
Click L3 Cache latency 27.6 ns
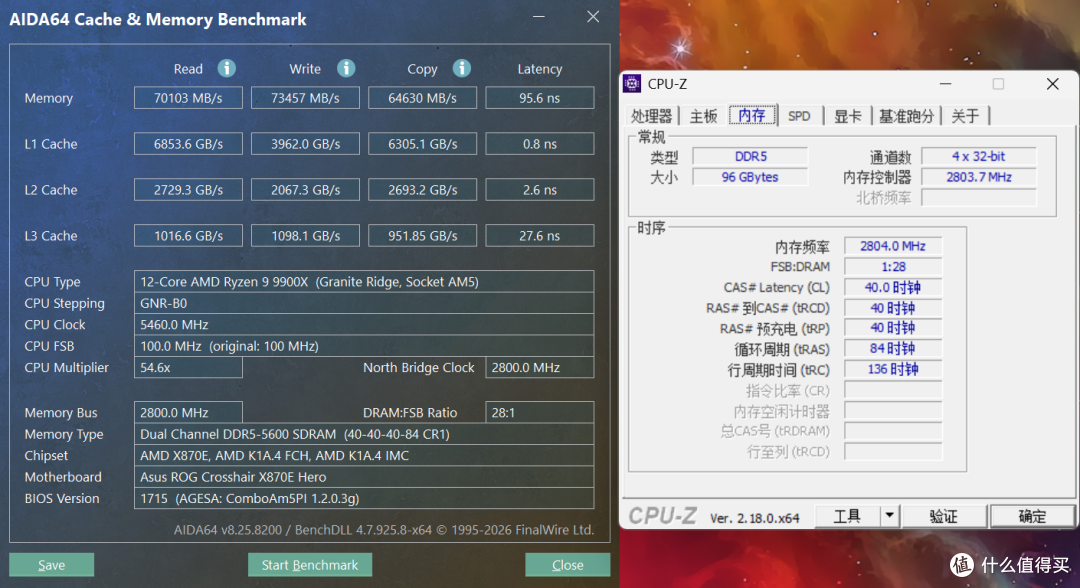coord(539,235)
